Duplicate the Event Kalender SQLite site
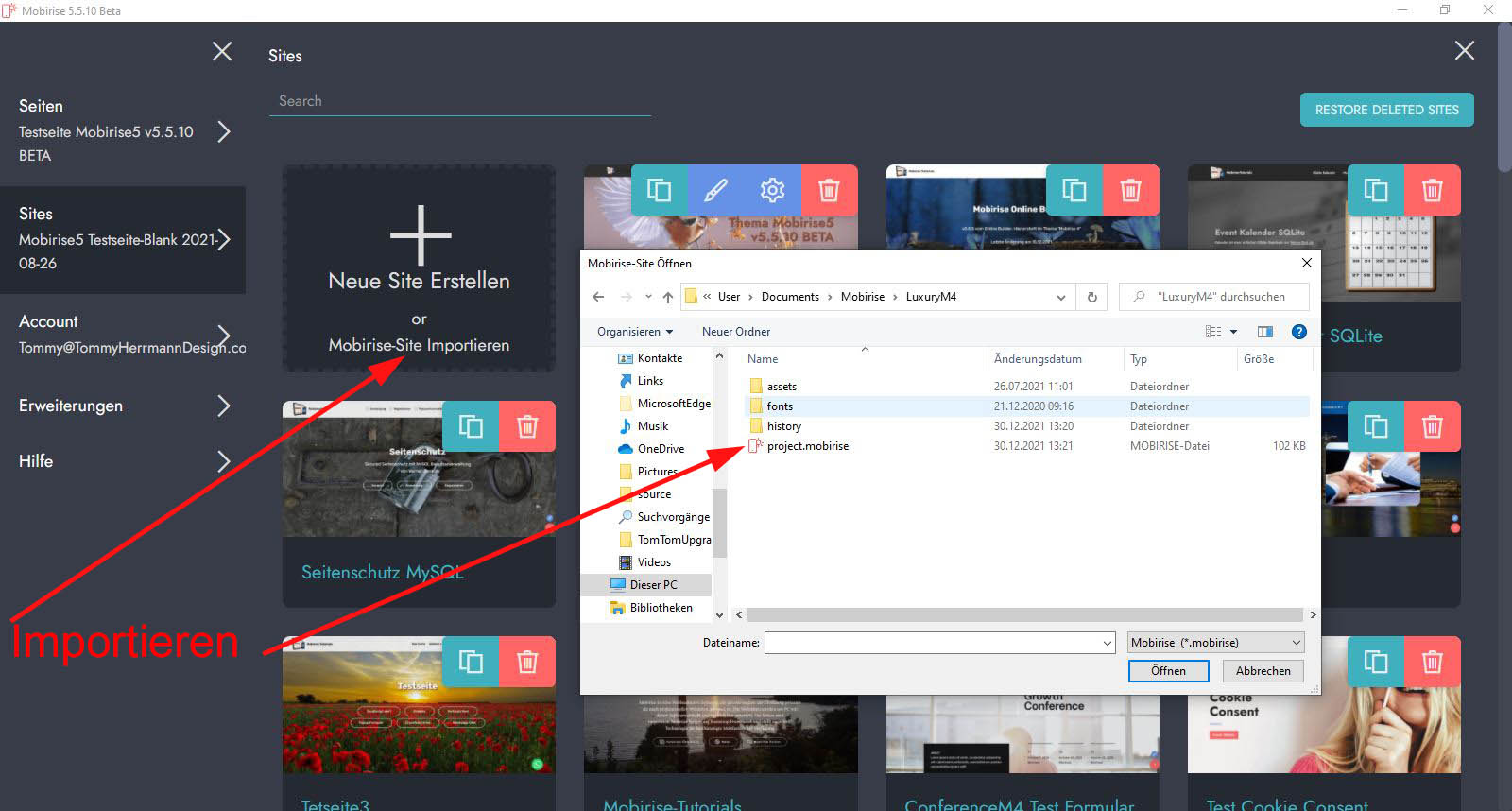Screen dimensions: 1512x811 [x=1376, y=191]
